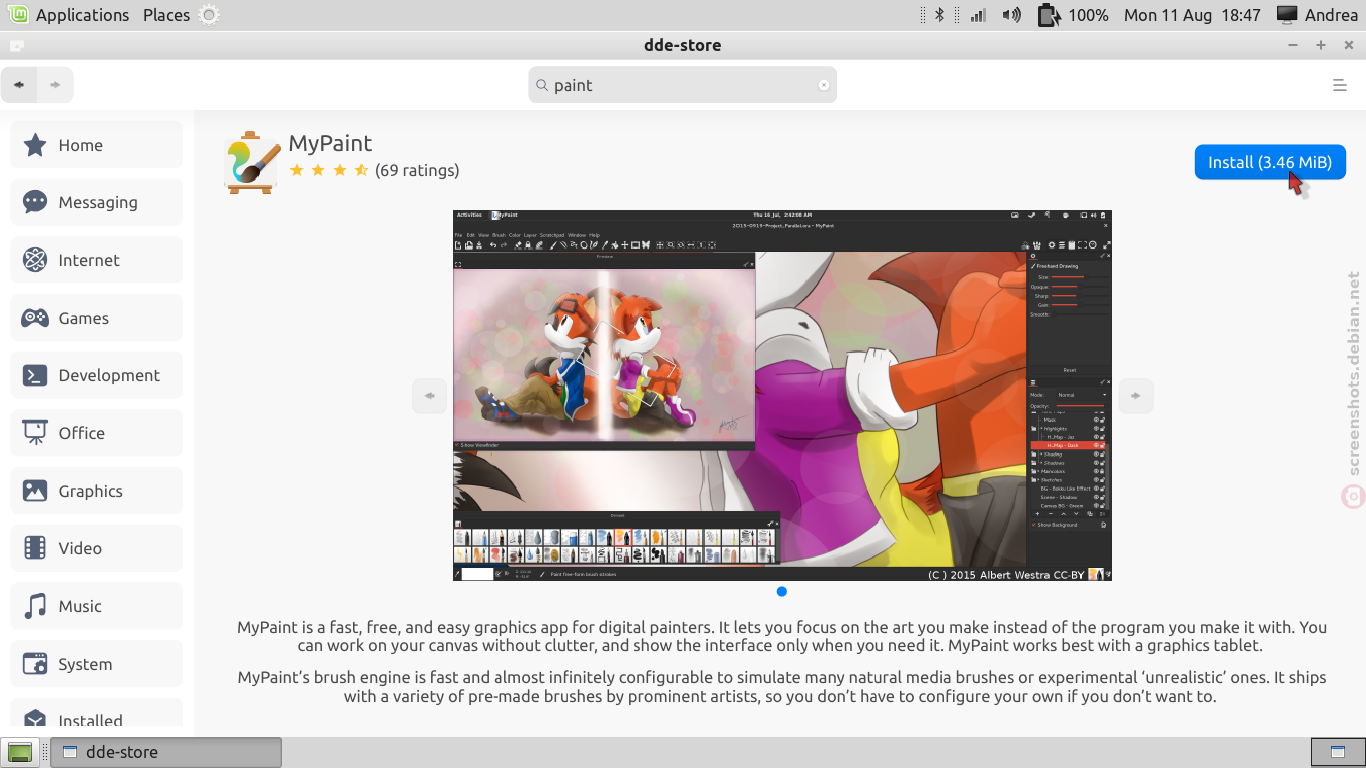The image size is (1366, 768).
Task: Open the hamburger main menu
Action: tap(1340, 85)
